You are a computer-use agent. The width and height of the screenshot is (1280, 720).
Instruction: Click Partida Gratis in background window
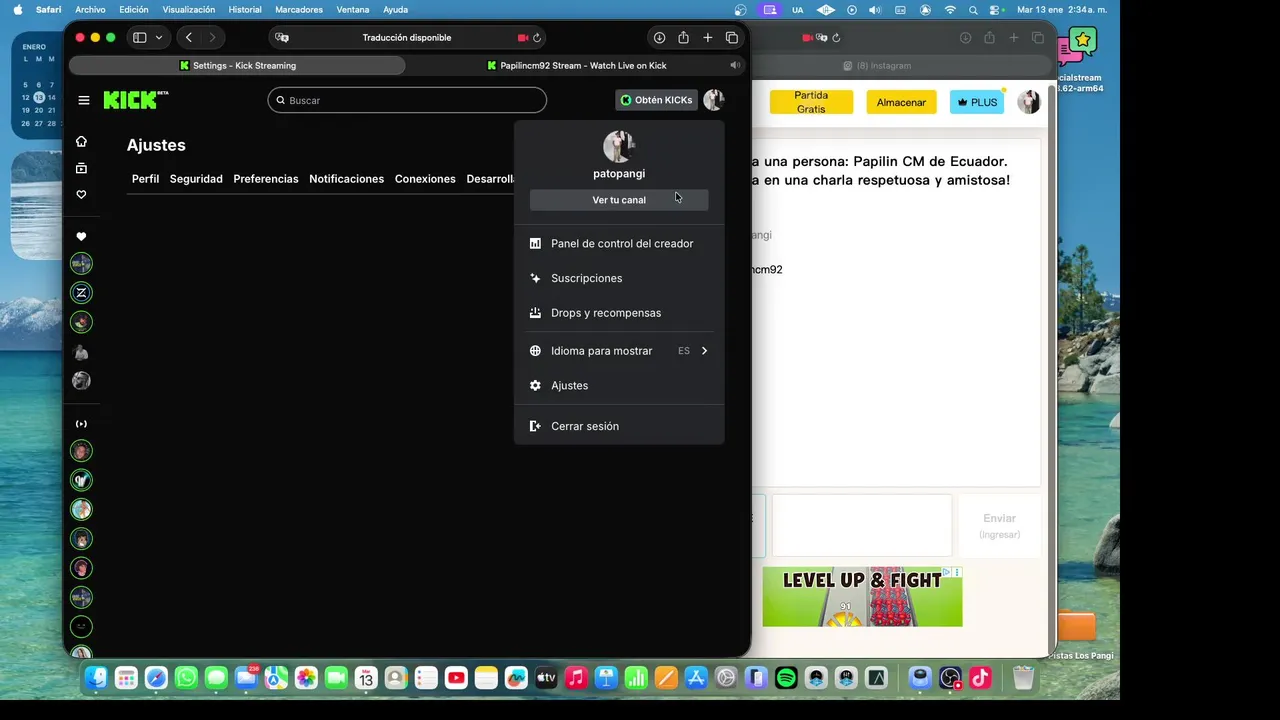click(x=811, y=102)
